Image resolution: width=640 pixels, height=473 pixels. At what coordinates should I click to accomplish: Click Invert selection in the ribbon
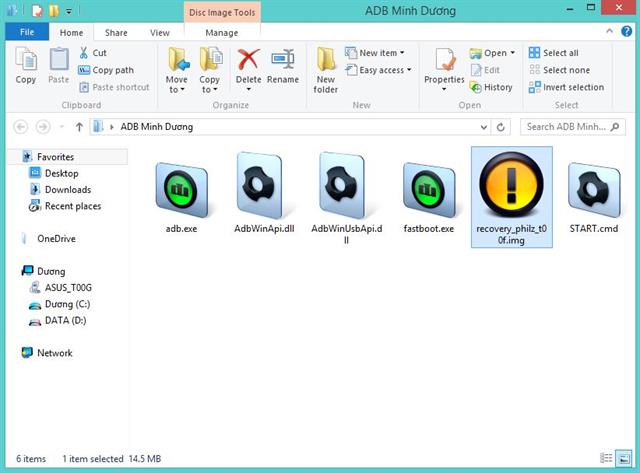pyautogui.click(x=566, y=87)
